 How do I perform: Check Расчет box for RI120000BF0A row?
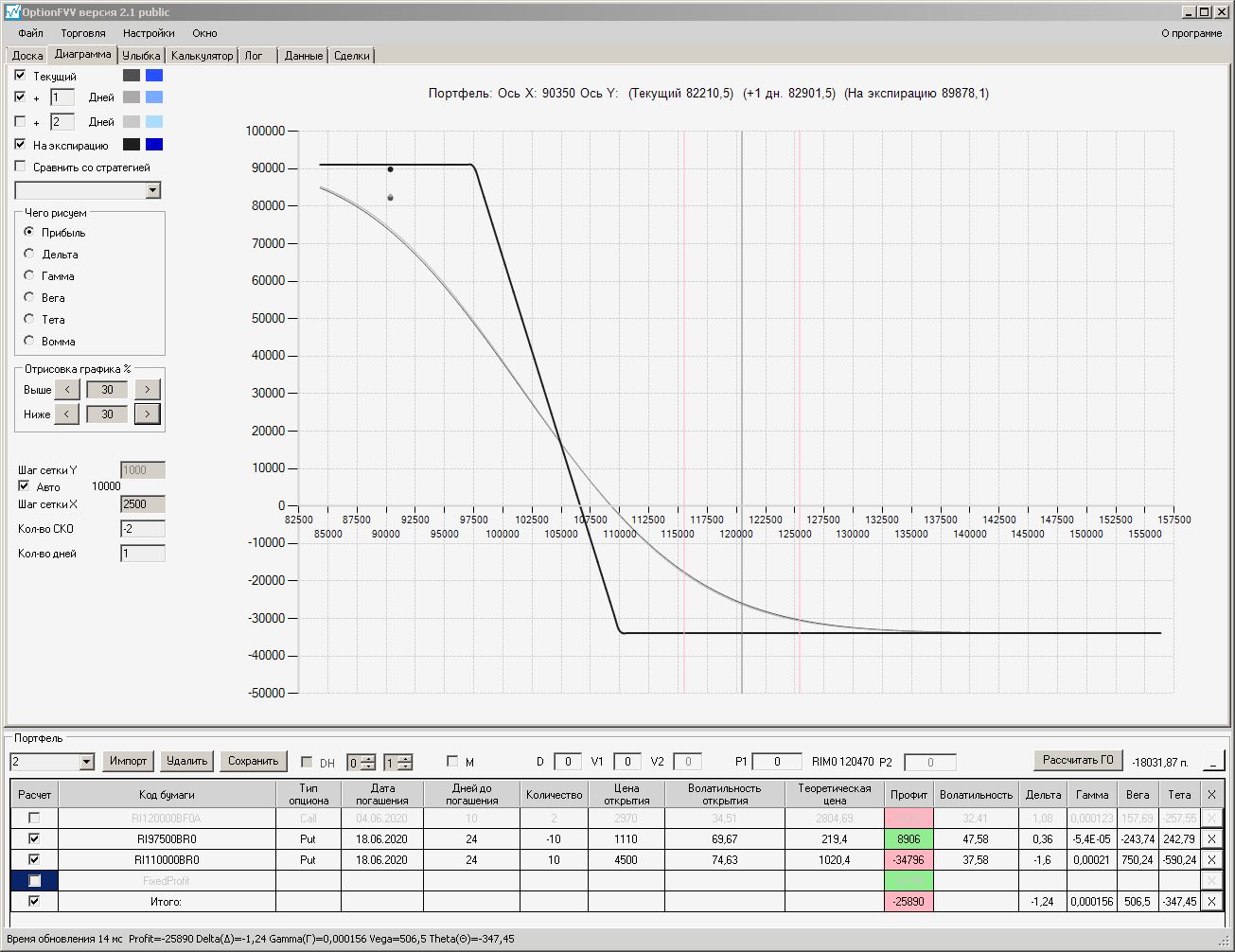(34, 818)
